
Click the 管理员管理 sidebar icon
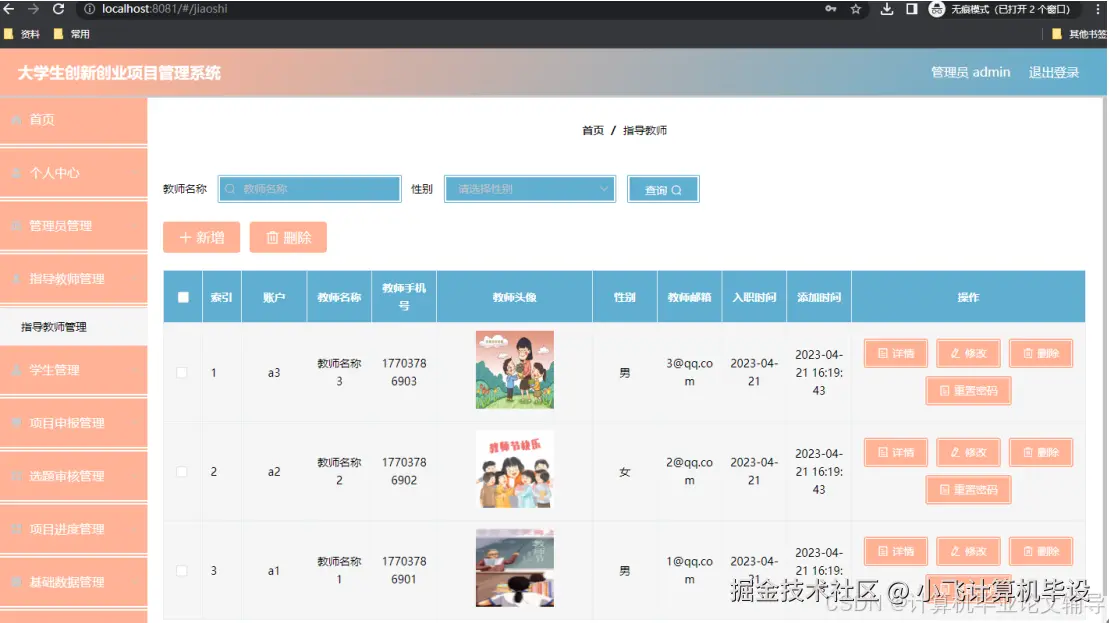click(16, 226)
